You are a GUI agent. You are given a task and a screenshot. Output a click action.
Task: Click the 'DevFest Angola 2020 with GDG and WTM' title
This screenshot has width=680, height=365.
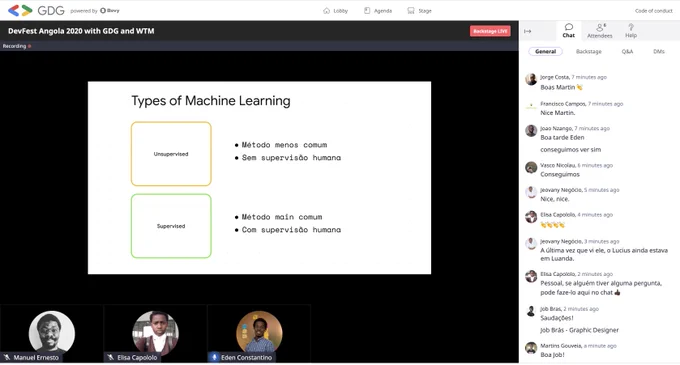[x=81, y=31]
